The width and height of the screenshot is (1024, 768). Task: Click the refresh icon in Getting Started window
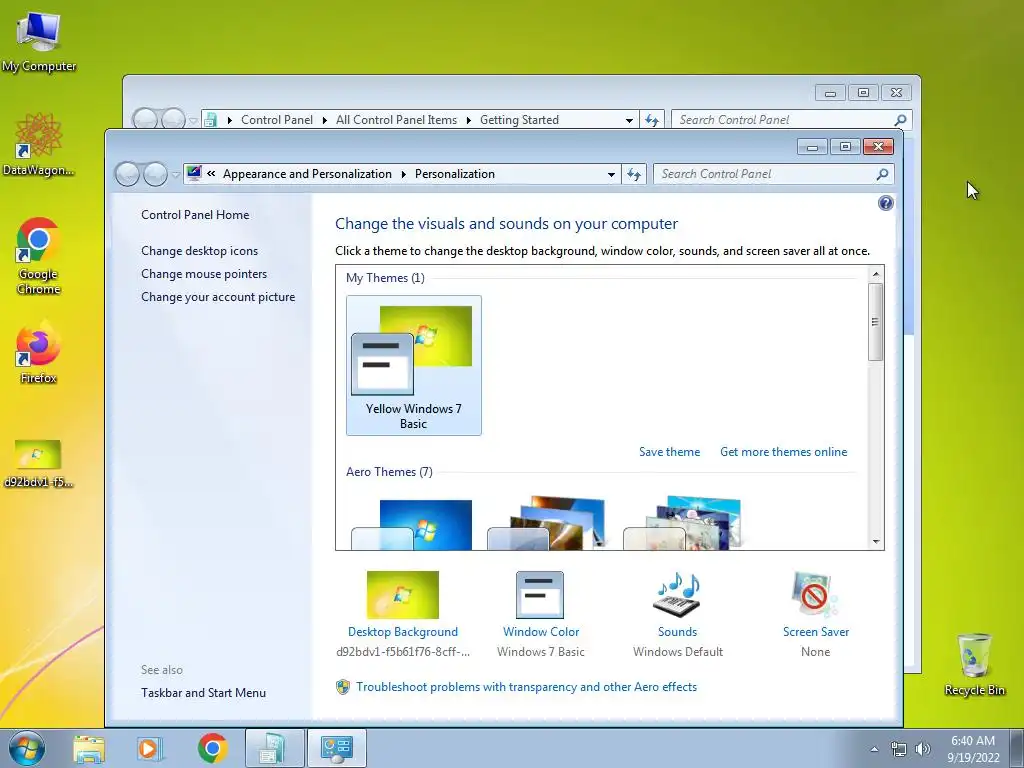pos(652,120)
